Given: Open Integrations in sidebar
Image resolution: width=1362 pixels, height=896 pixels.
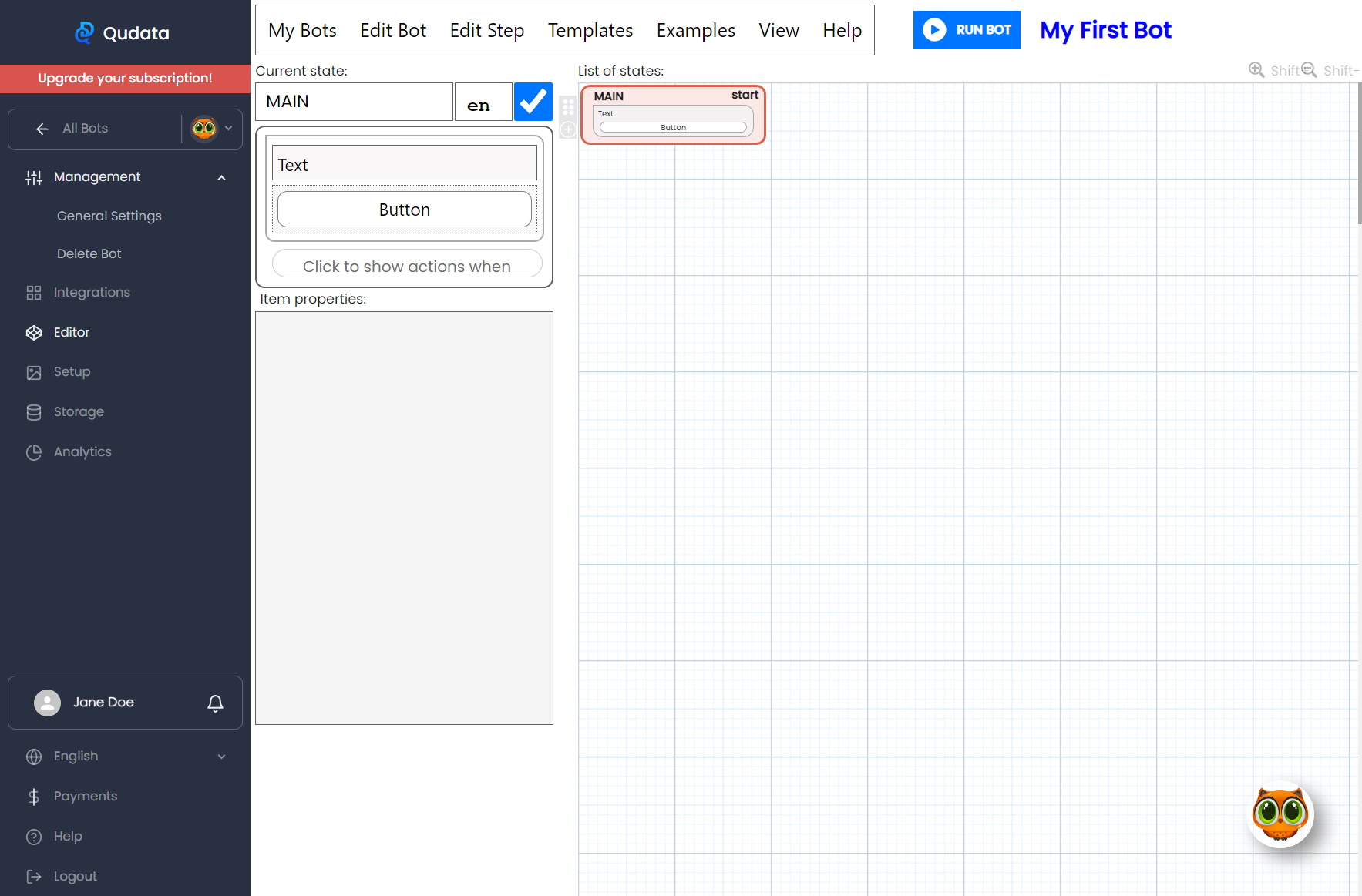Looking at the screenshot, I should point(92,292).
